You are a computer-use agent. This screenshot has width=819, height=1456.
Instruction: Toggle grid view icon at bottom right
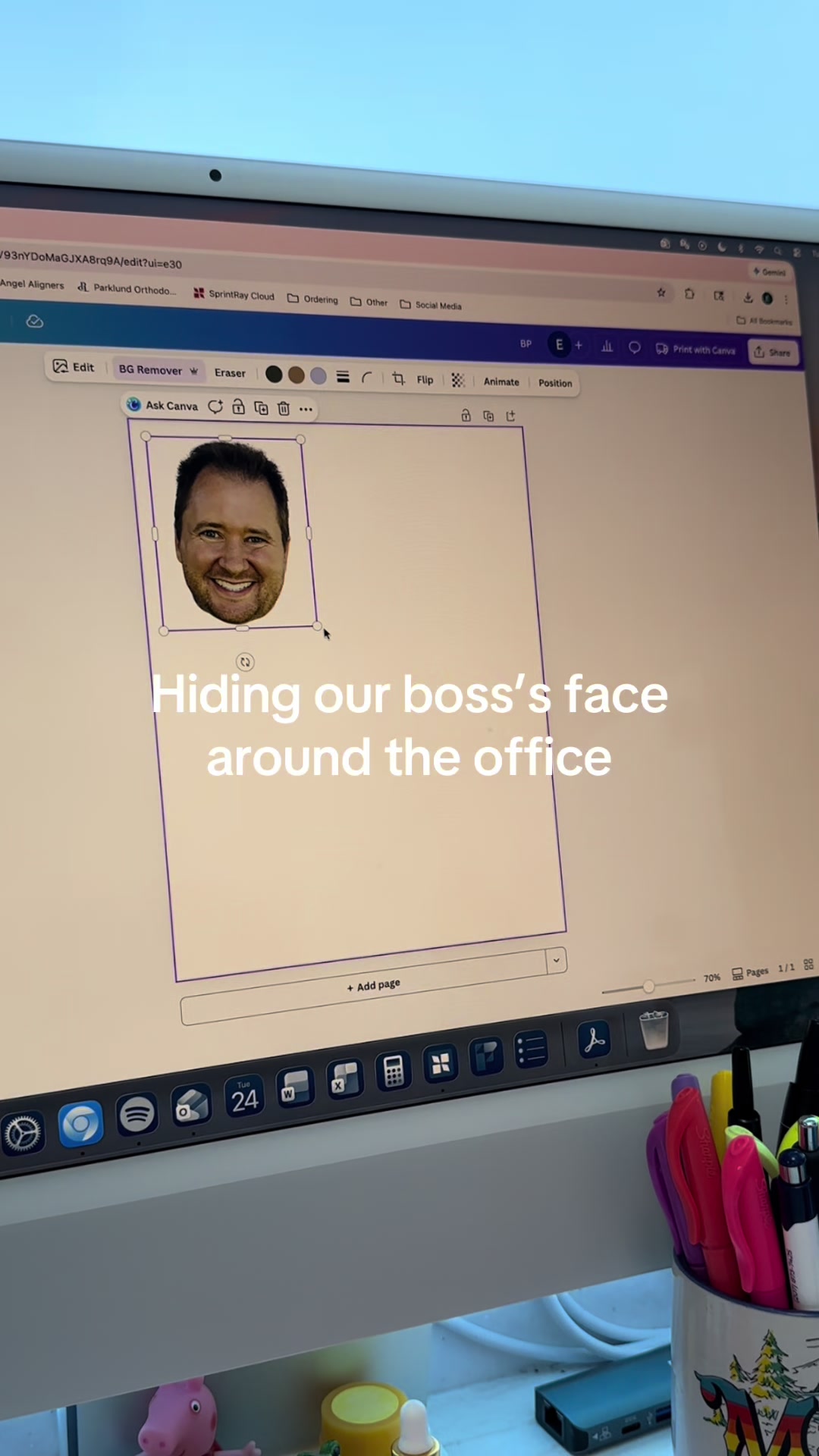(808, 965)
